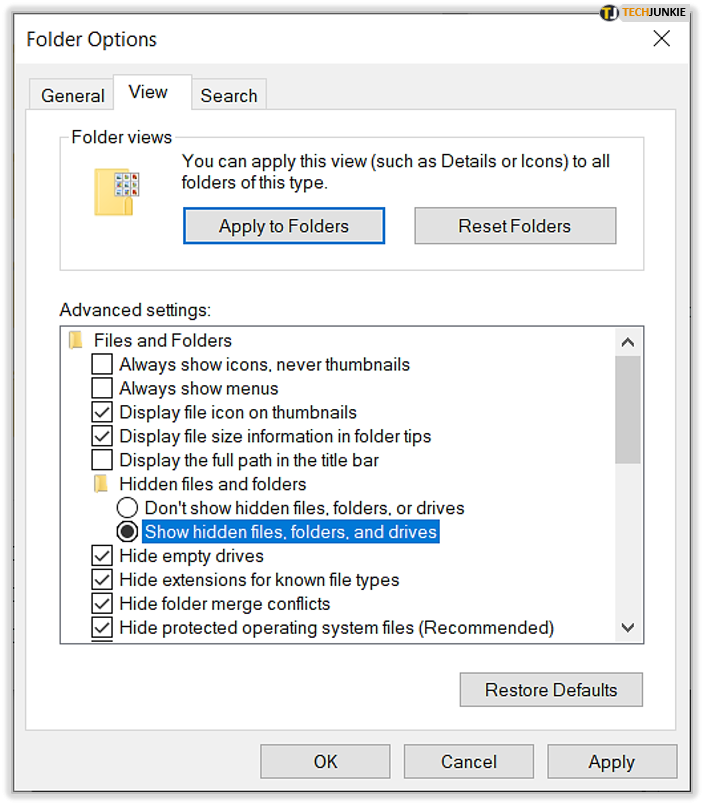The height and width of the screenshot is (805, 704).
Task: Open the Search tab
Action: pos(229,95)
